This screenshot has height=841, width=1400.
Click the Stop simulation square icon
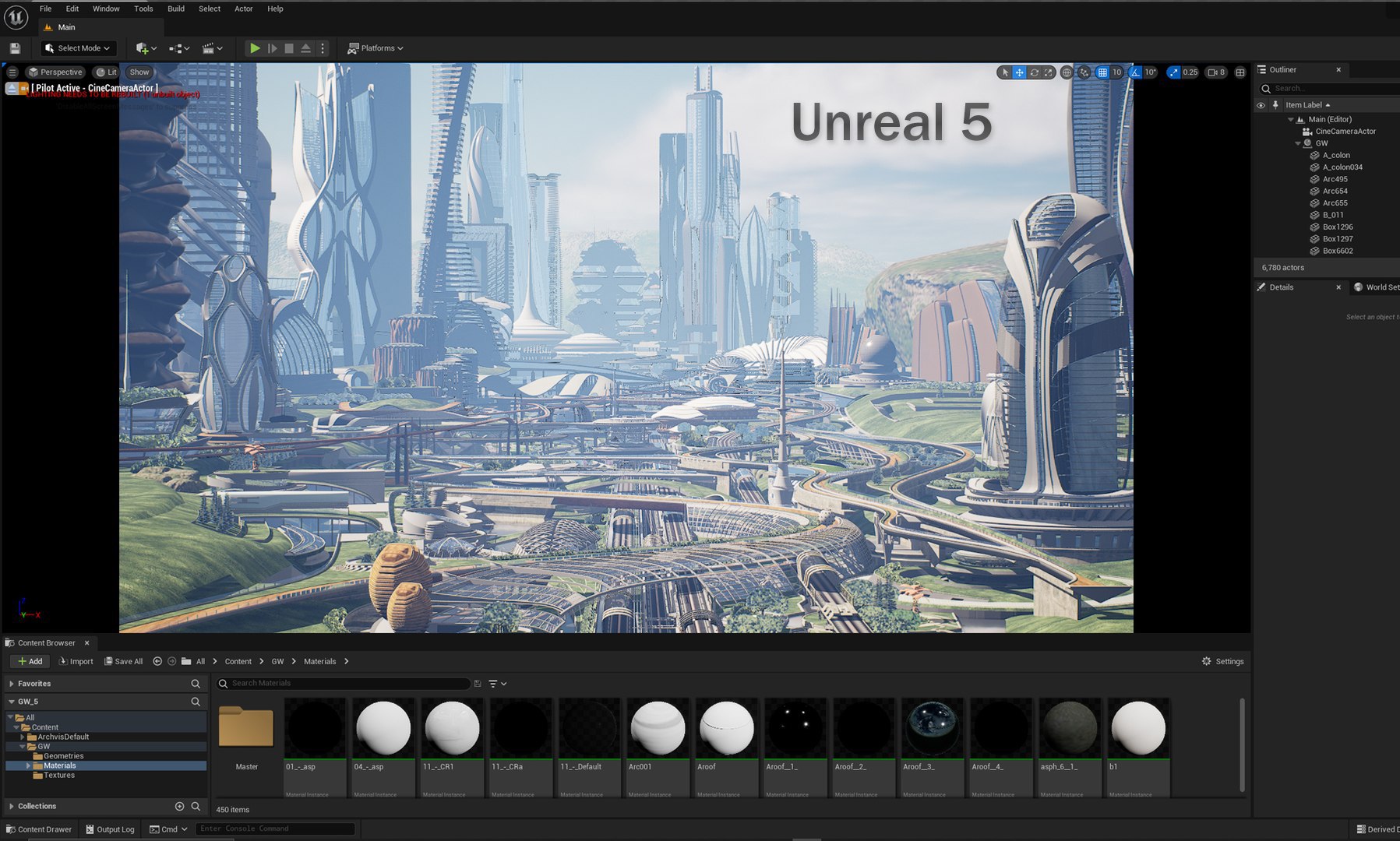coord(289,48)
